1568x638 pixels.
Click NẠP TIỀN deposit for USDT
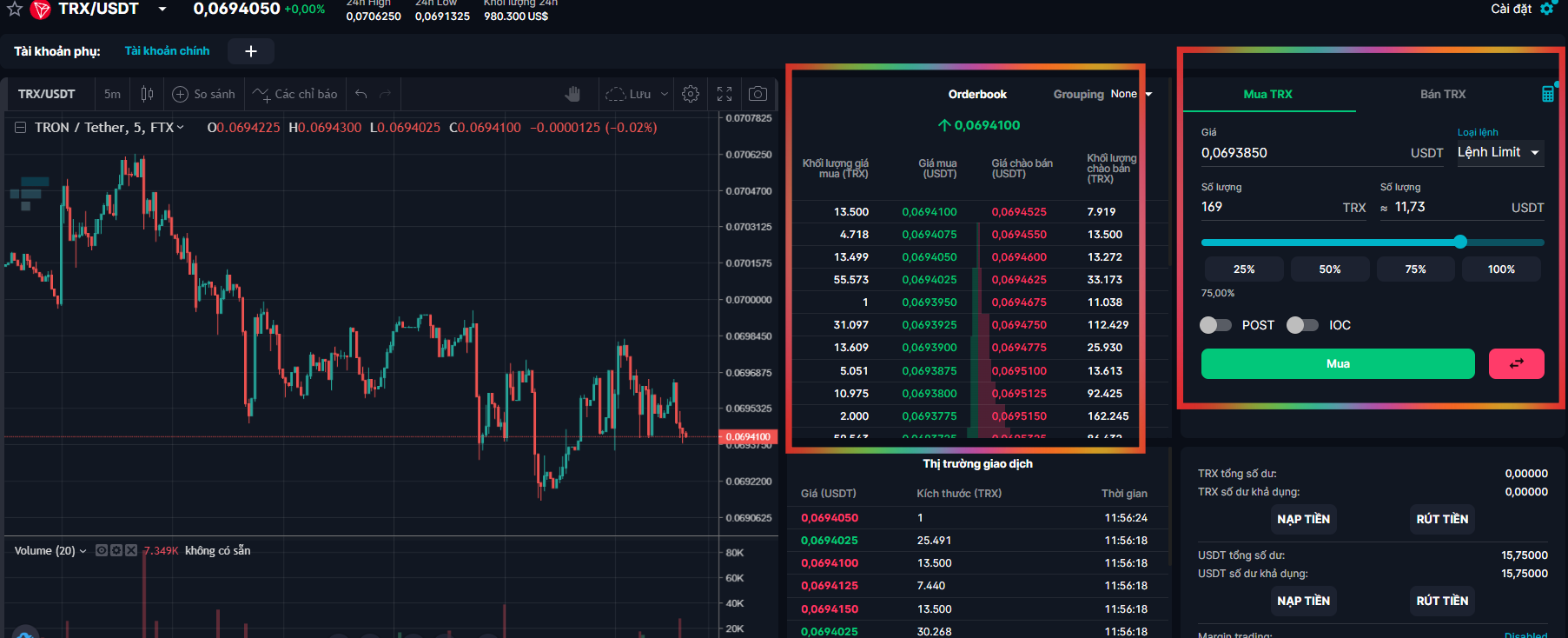1303,601
